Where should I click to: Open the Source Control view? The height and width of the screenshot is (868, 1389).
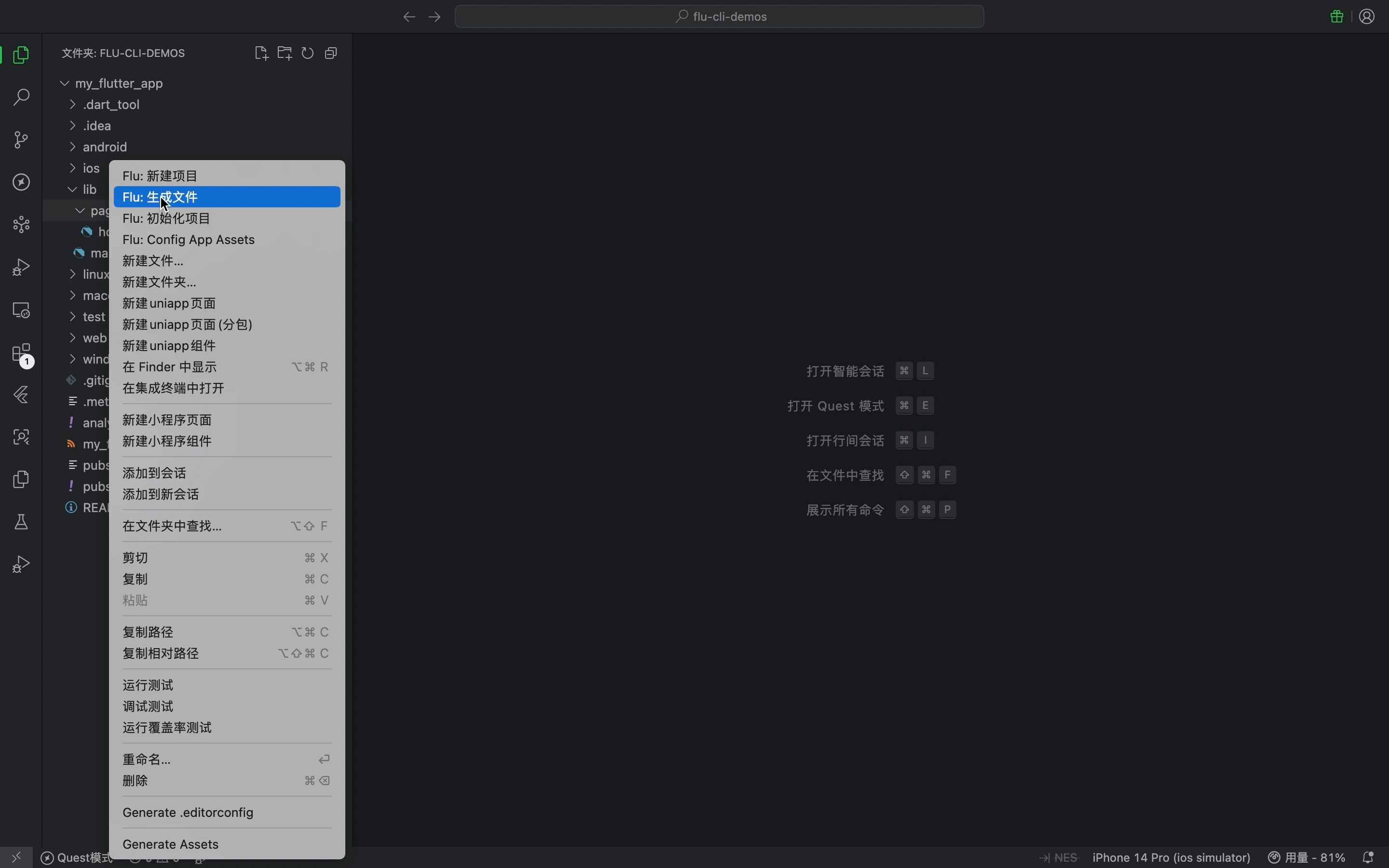tap(21, 139)
